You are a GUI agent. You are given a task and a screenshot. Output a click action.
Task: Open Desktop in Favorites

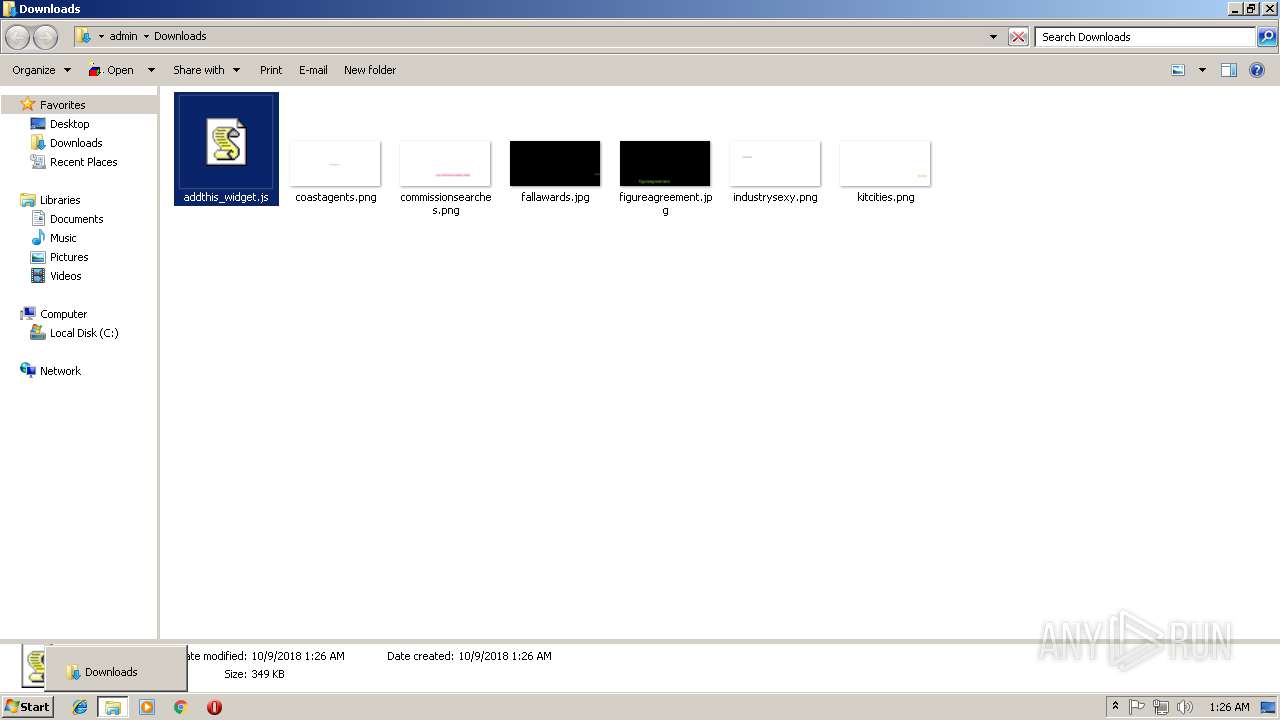[69, 124]
